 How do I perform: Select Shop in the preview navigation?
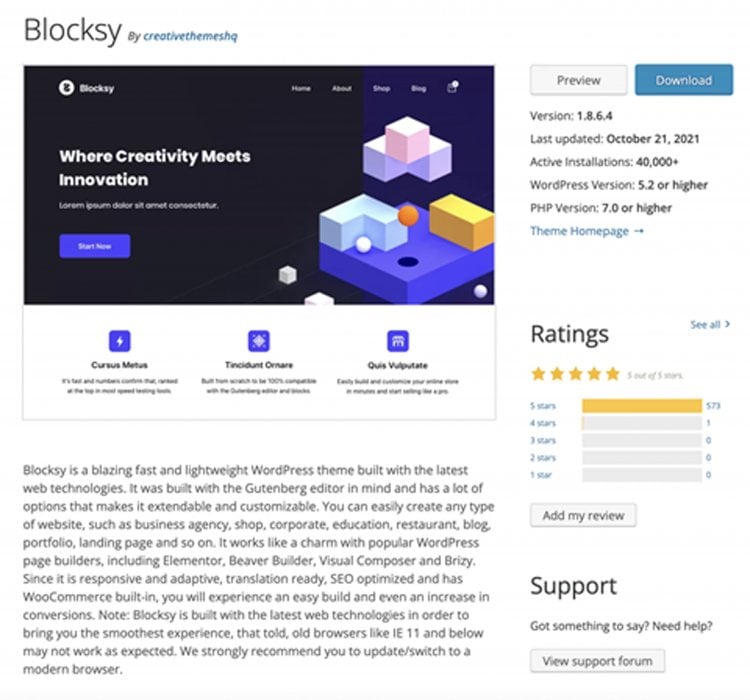click(381, 89)
